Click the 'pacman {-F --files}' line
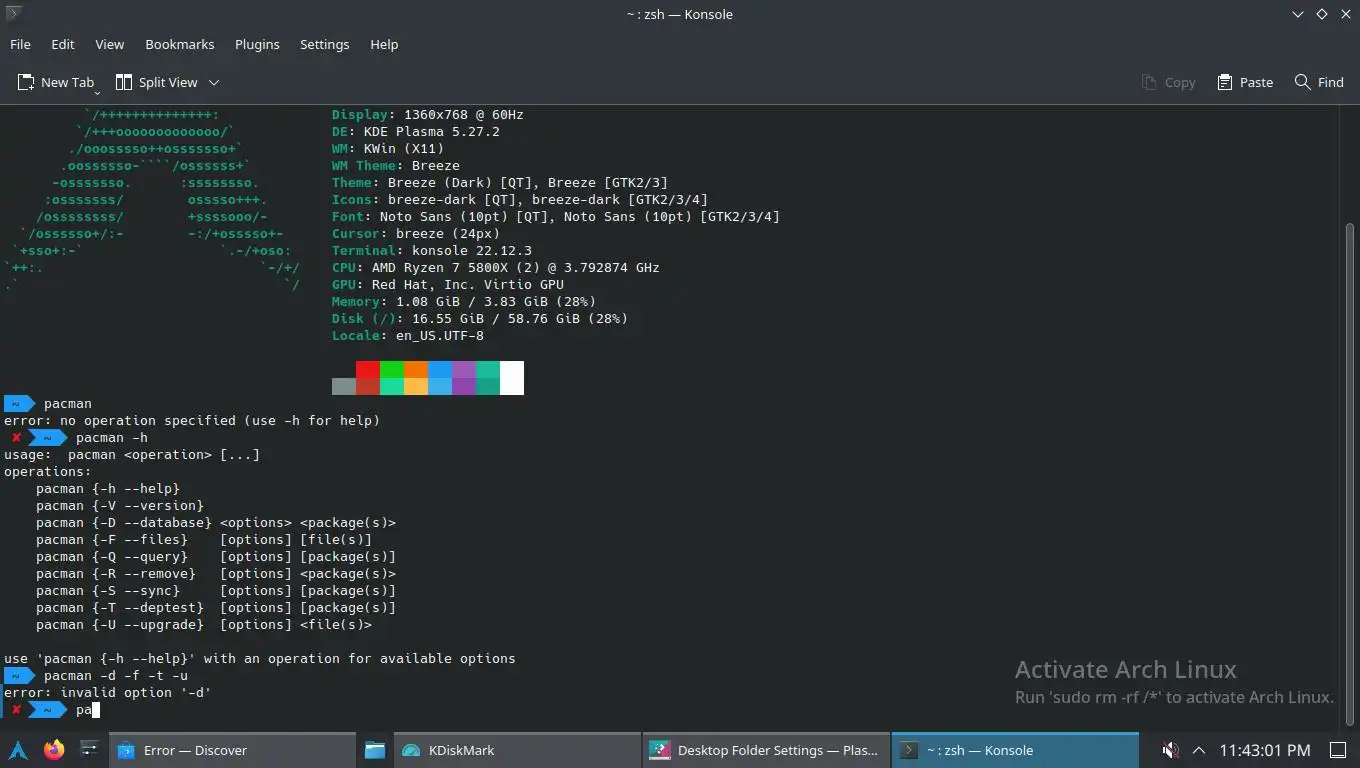The height and width of the screenshot is (768, 1360). click(204, 539)
